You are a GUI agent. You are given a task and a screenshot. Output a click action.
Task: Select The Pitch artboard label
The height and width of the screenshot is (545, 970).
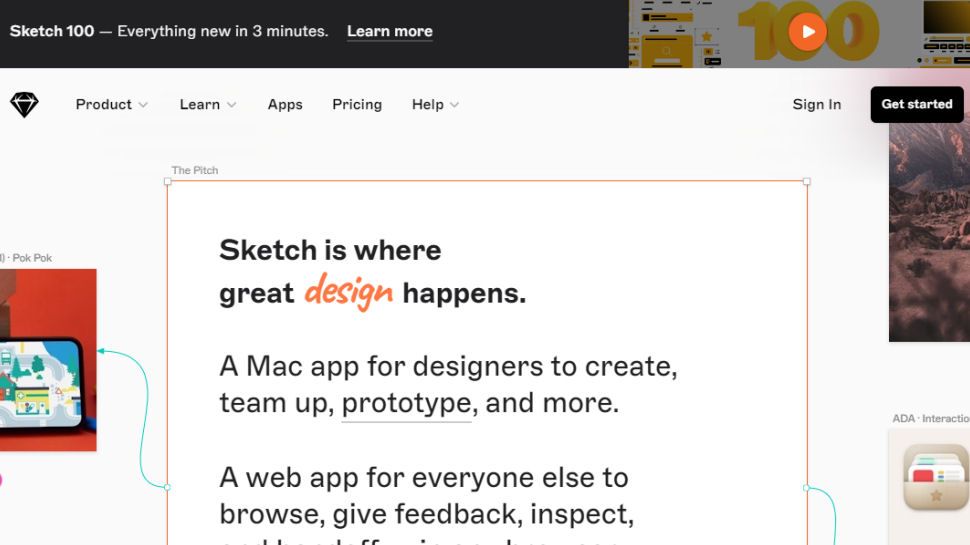(x=194, y=170)
